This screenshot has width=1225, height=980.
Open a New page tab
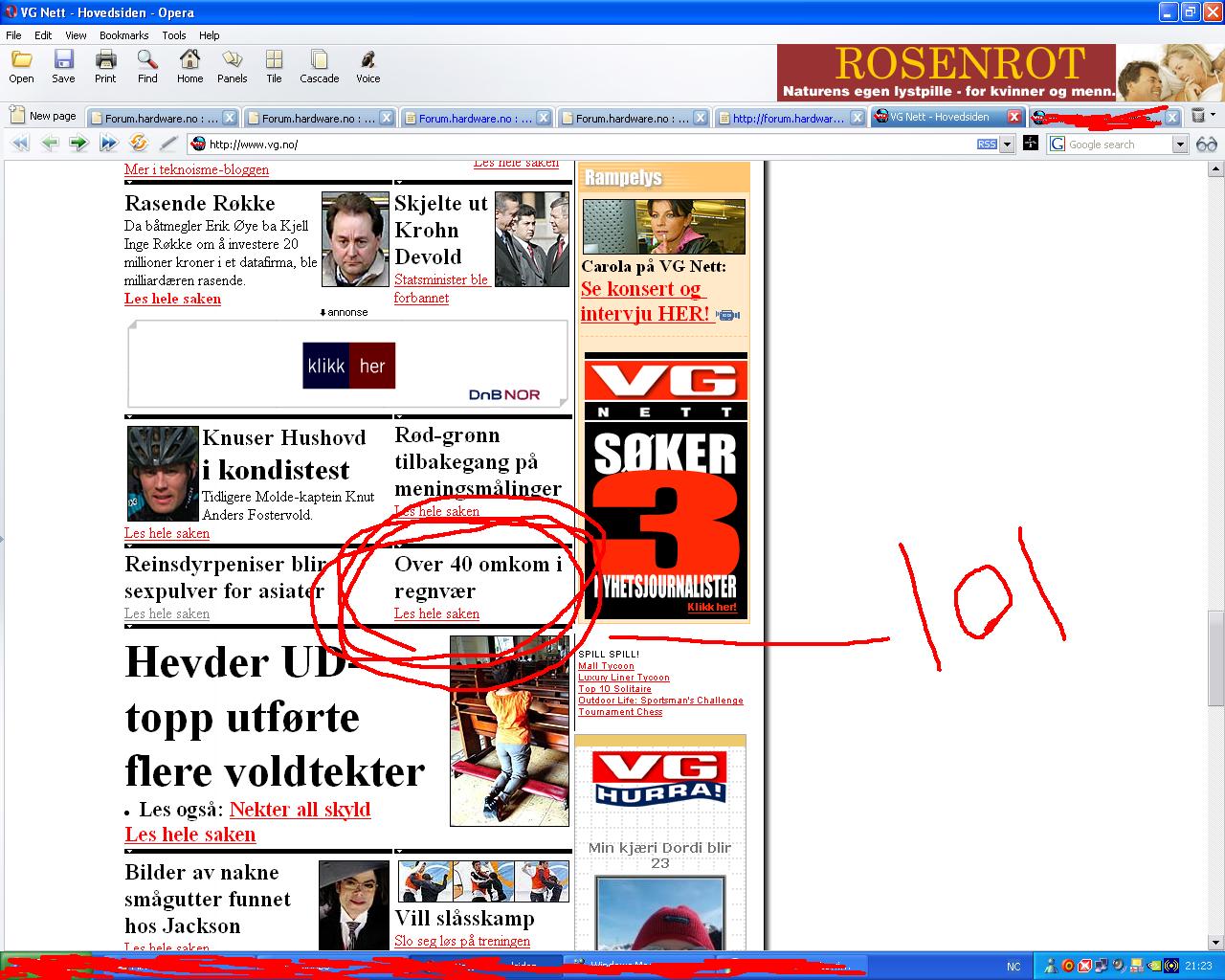point(43,116)
